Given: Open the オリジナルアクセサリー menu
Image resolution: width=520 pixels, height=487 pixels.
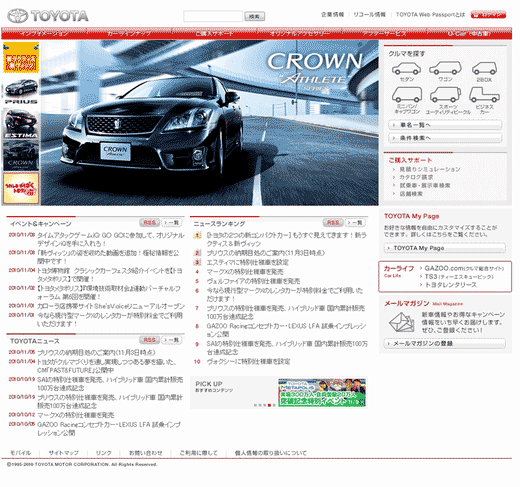Looking at the screenshot, I should [x=300, y=34].
